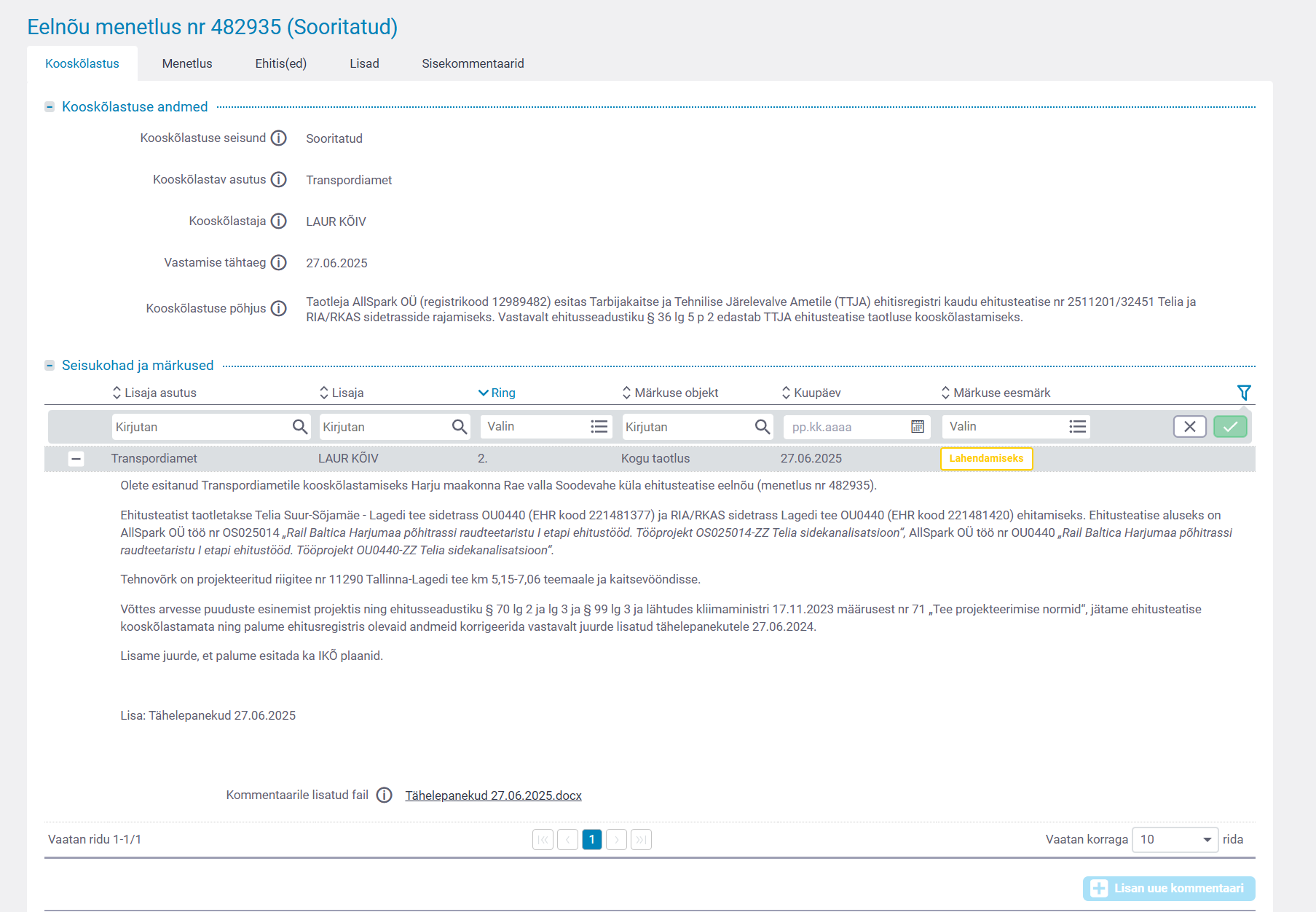Open Ring Valin dropdown filter
The height and width of the screenshot is (912, 1316).
(x=546, y=427)
